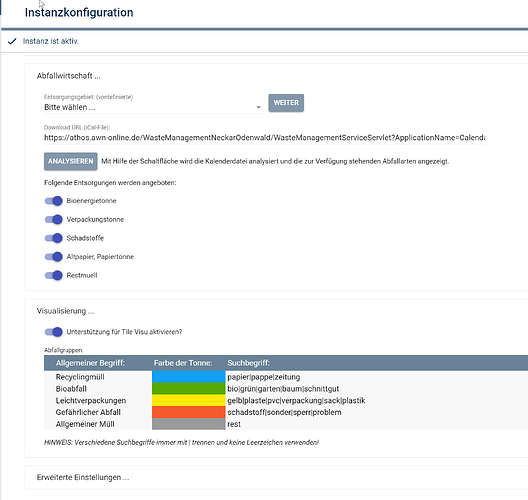This screenshot has width=528, height=500.
Task: Toggle Tile Visu support switch
Action: tap(54, 332)
